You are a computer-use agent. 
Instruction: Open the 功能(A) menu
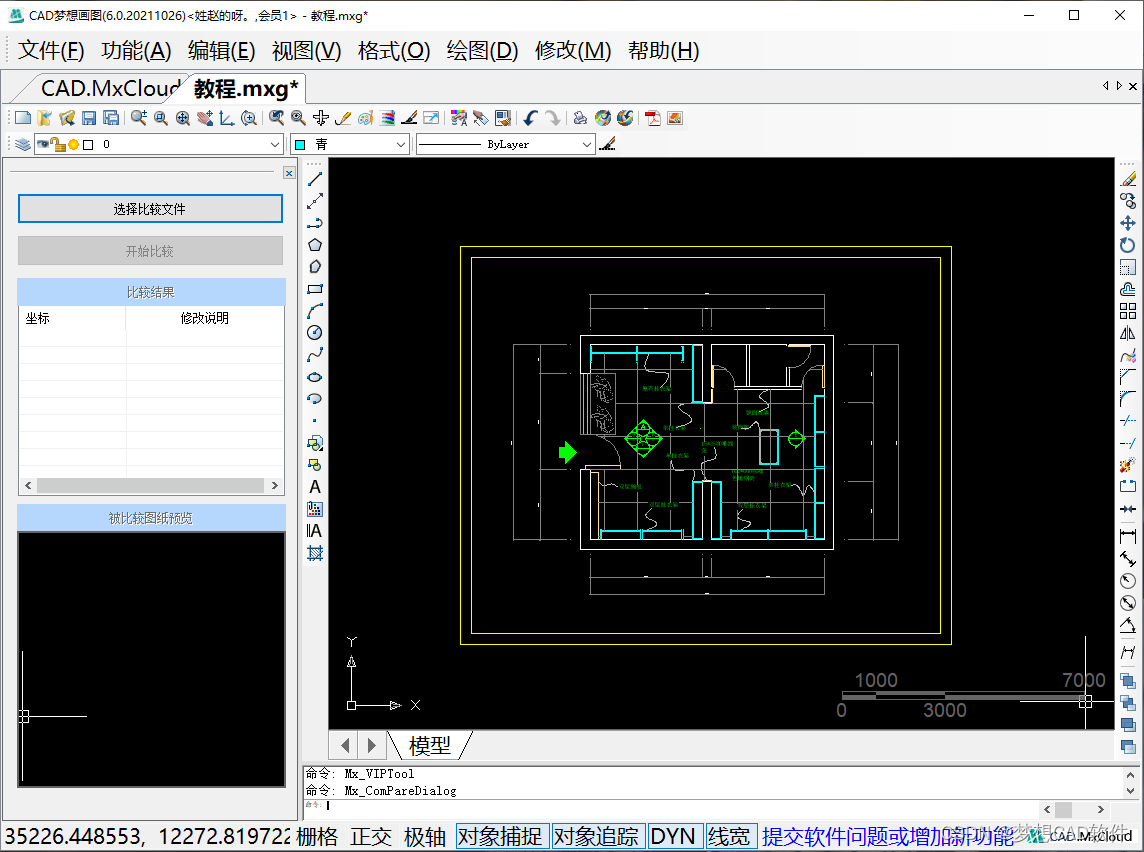click(x=136, y=51)
